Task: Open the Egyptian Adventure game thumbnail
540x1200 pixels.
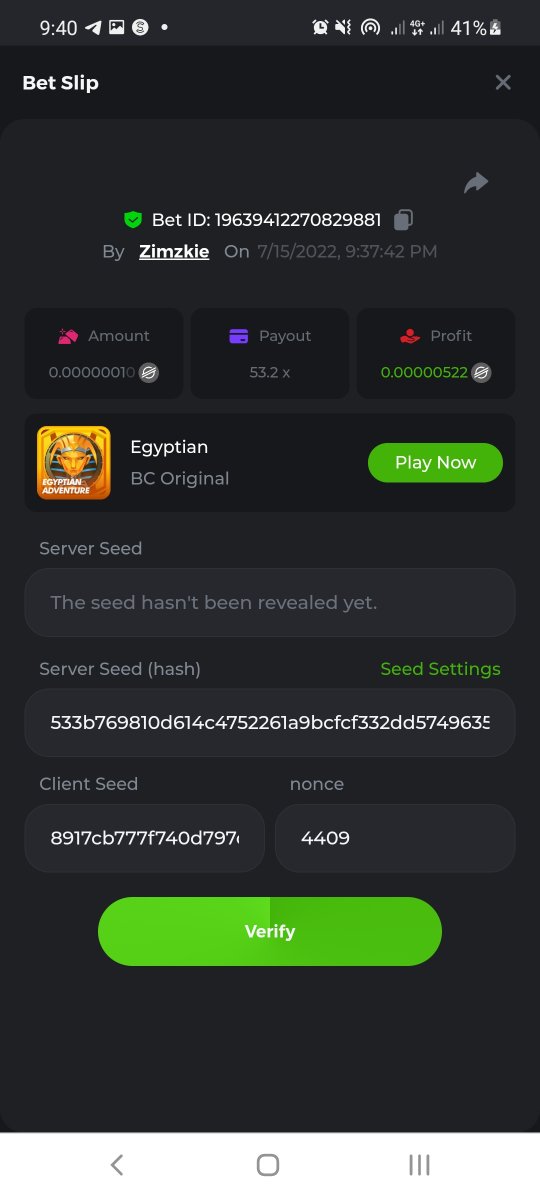Action: coord(74,463)
